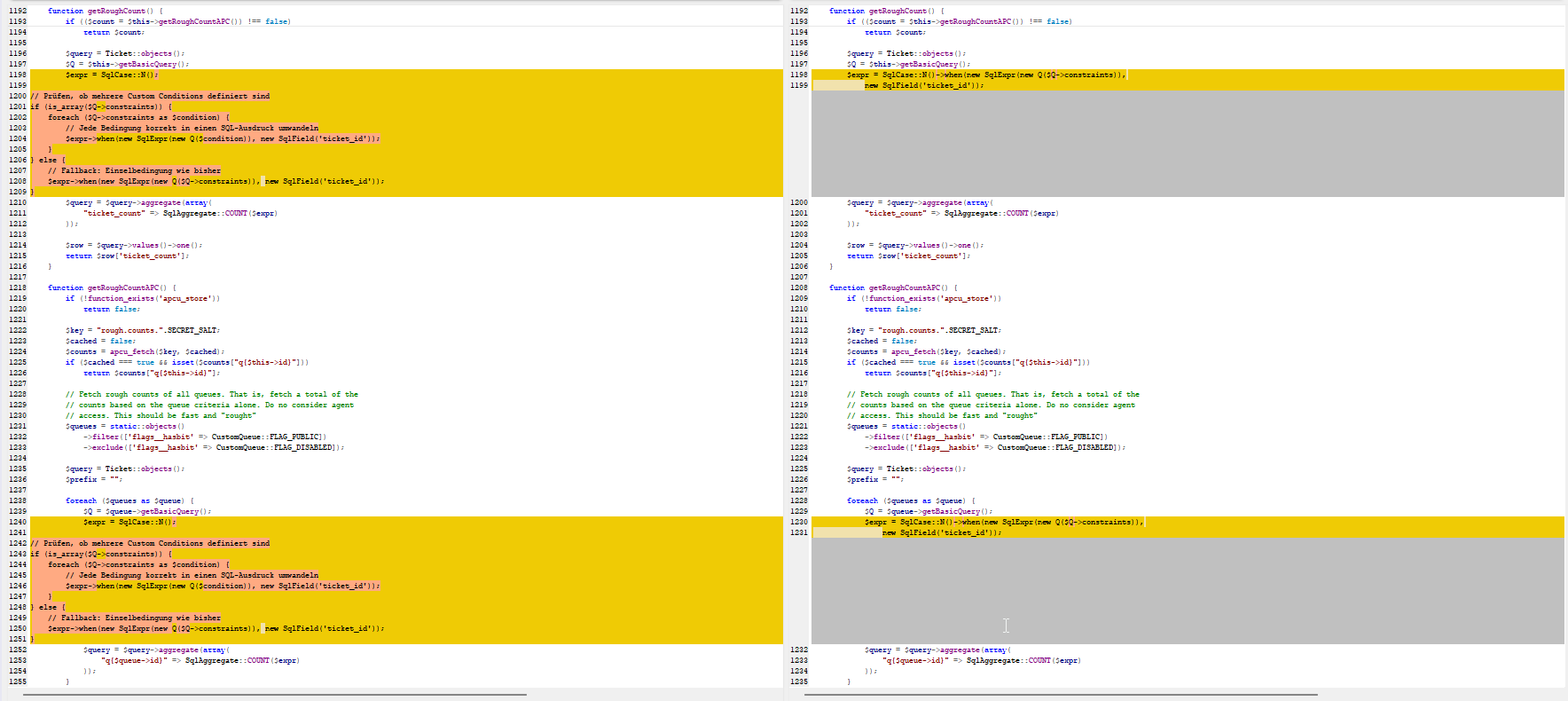The width and height of the screenshot is (1568, 701).
Task: Click right pane line 1230 '$expr = SqlCase::N()->when'
Action: click(x=1004, y=522)
